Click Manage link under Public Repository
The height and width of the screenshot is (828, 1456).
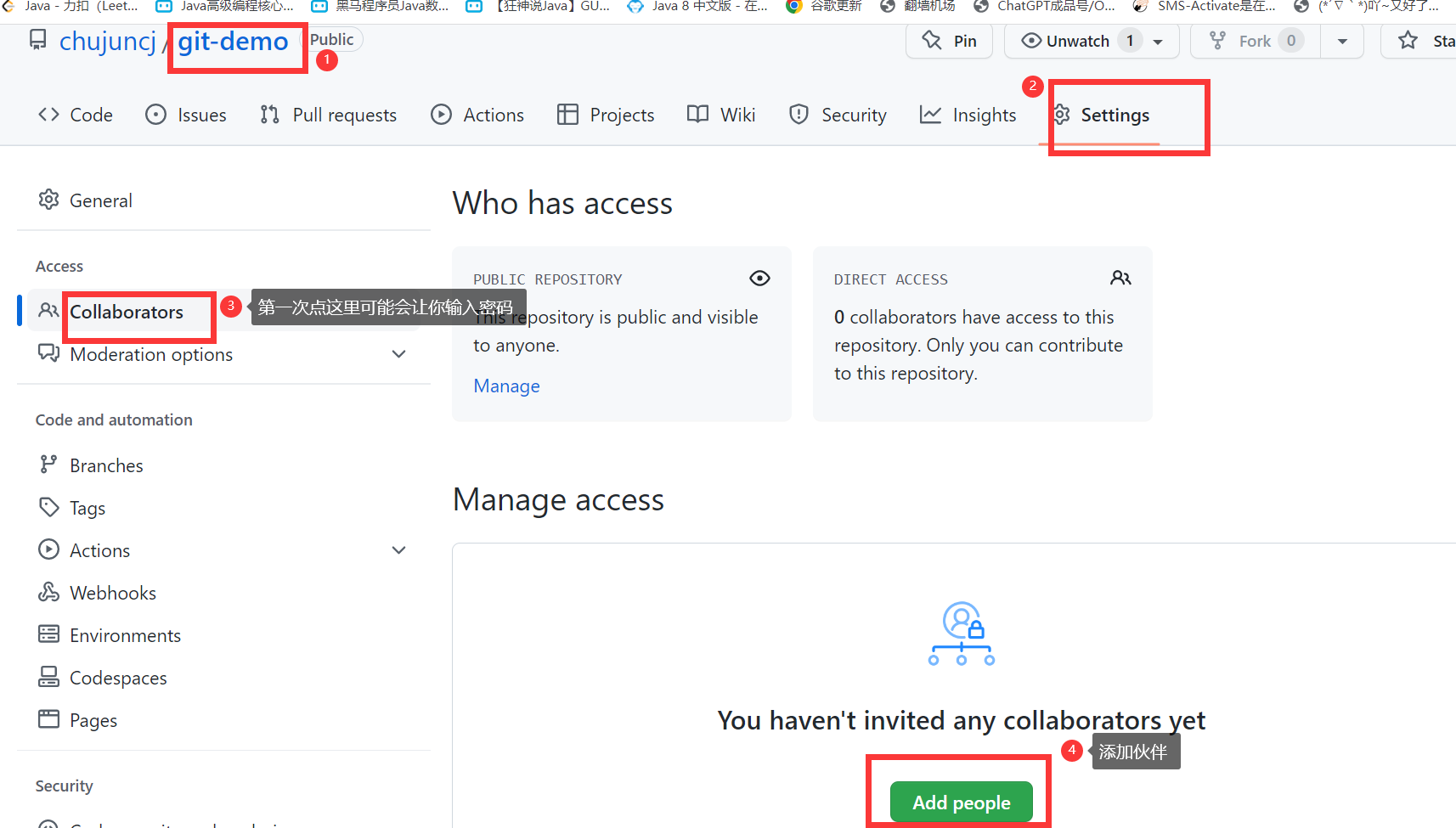point(506,386)
